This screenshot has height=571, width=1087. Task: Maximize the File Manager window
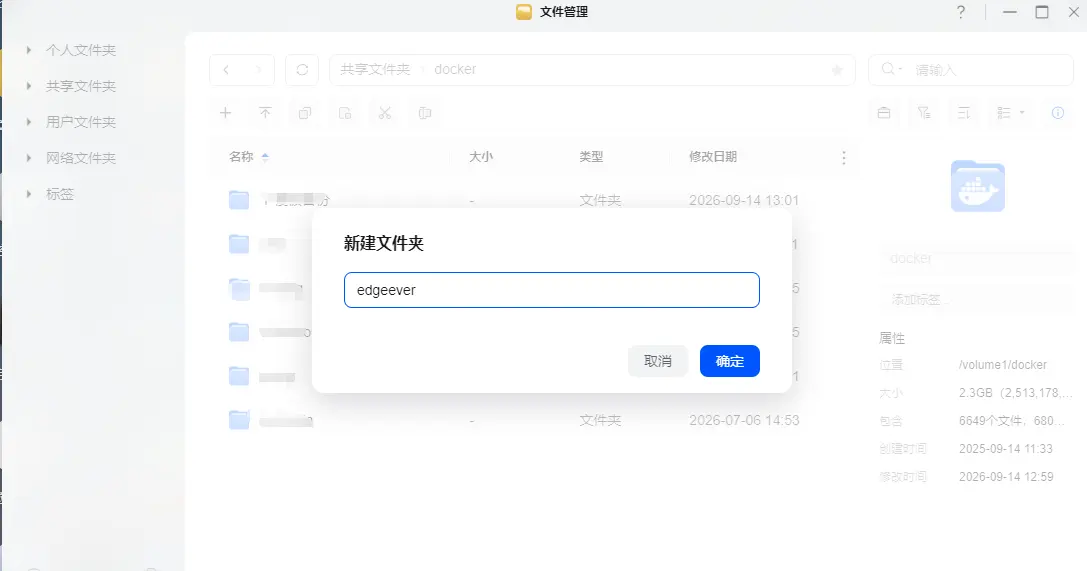(1042, 12)
